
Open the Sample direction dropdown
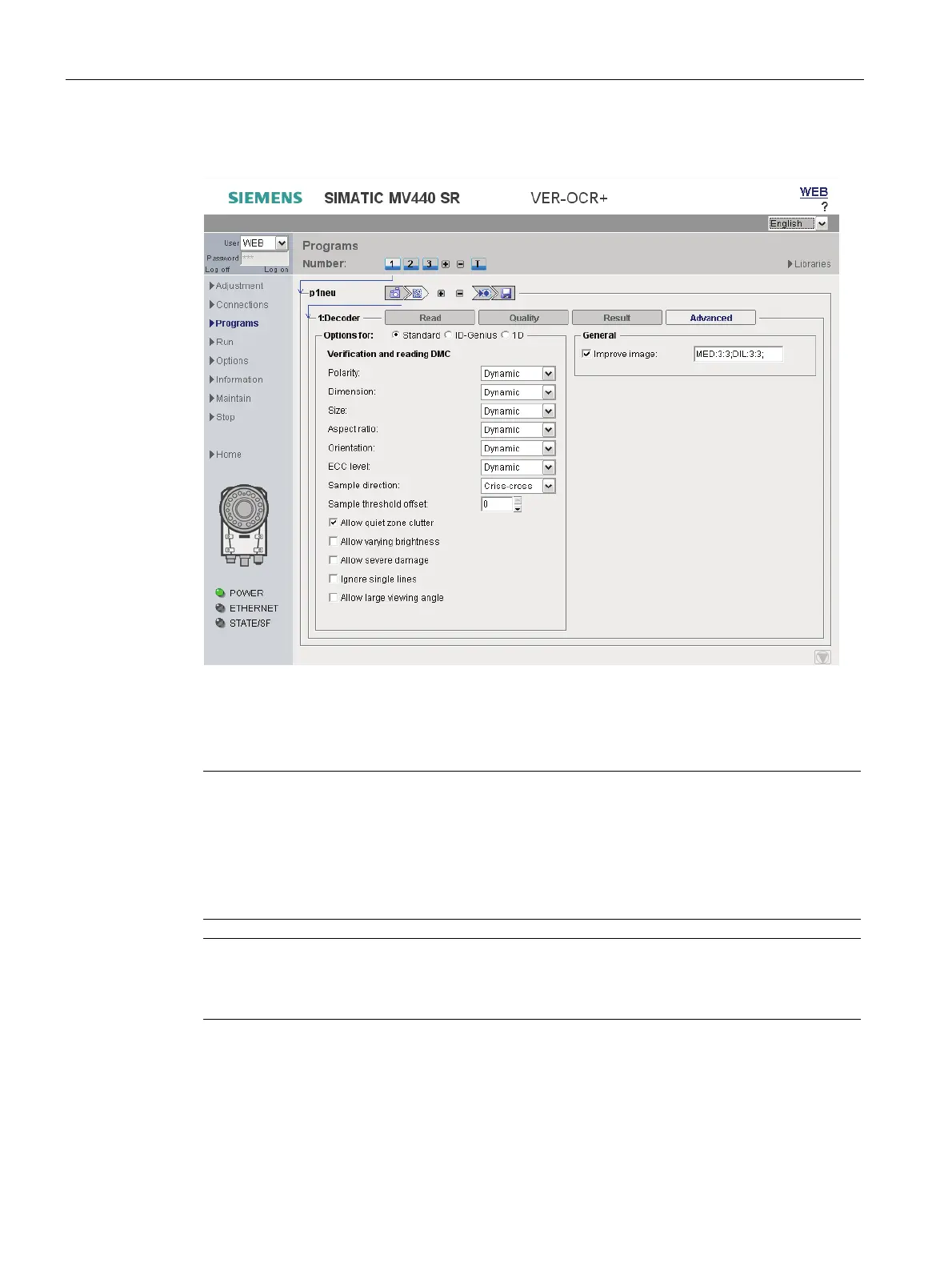pyautogui.click(x=518, y=486)
